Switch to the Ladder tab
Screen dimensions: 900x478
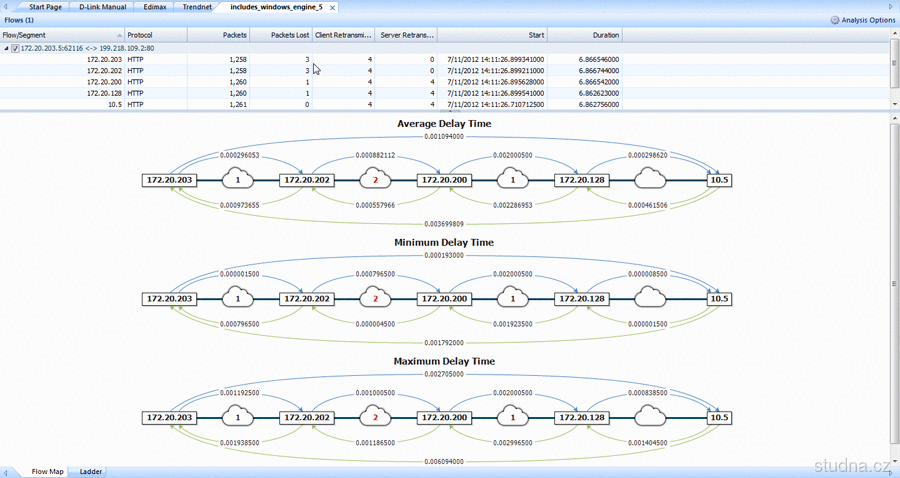[x=91, y=471]
